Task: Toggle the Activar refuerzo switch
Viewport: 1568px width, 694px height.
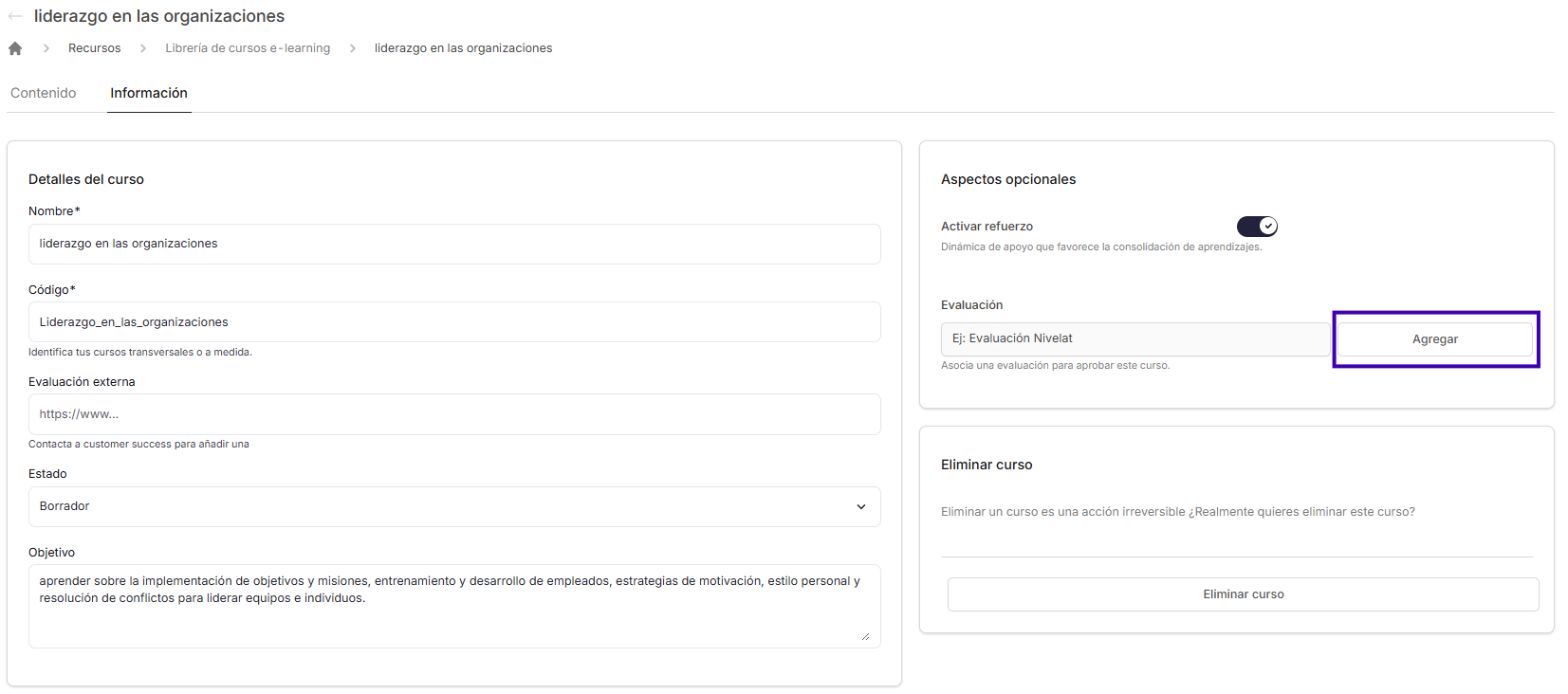Action: click(x=1257, y=227)
